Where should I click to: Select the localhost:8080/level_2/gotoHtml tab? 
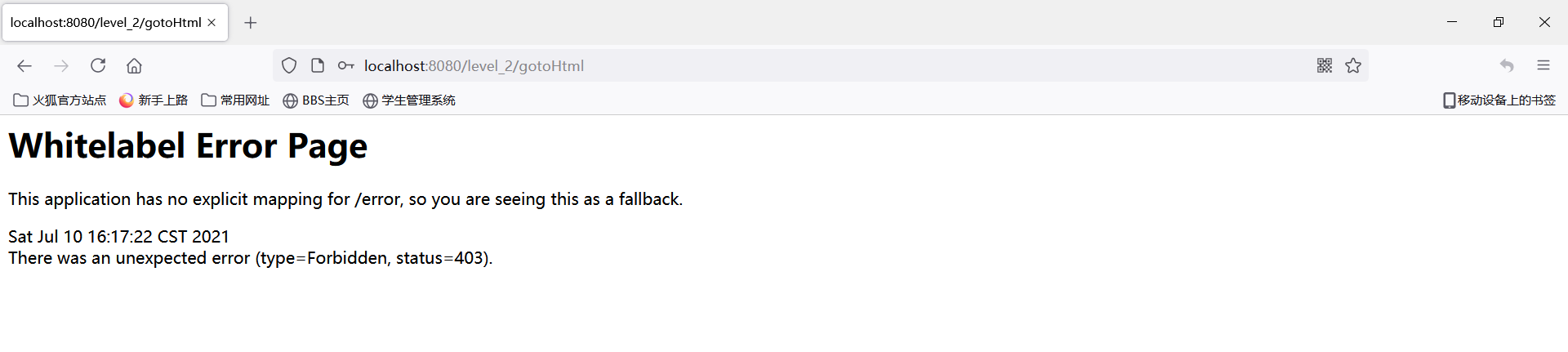[105, 23]
